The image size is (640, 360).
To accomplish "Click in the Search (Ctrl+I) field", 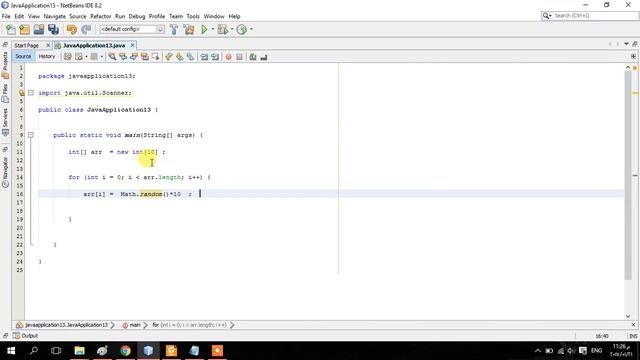I will [x=595, y=16].
